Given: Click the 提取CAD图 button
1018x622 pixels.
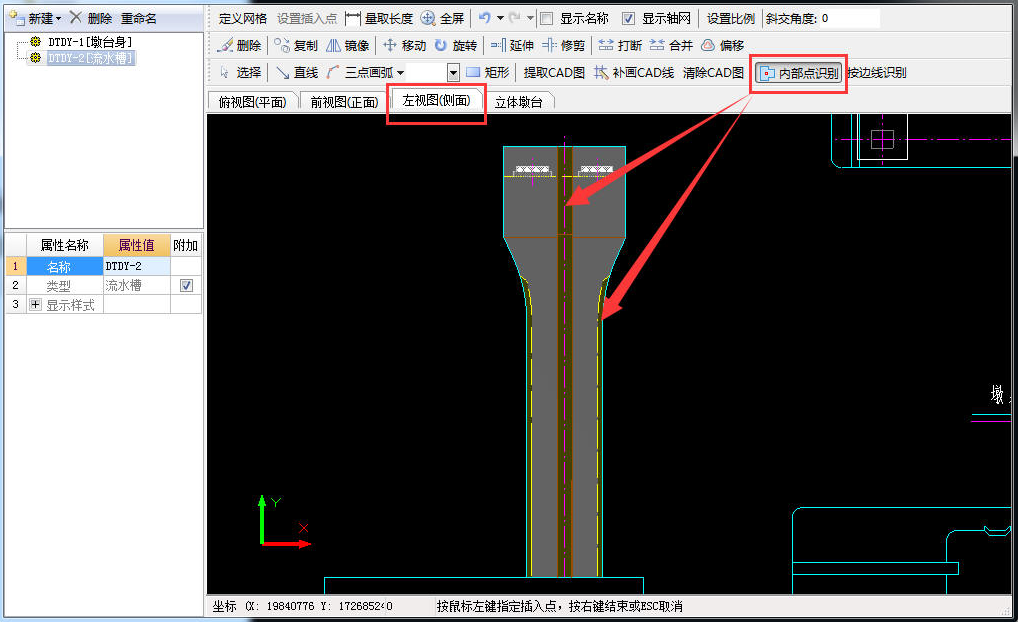Looking at the screenshot, I should (x=554, y=73).
